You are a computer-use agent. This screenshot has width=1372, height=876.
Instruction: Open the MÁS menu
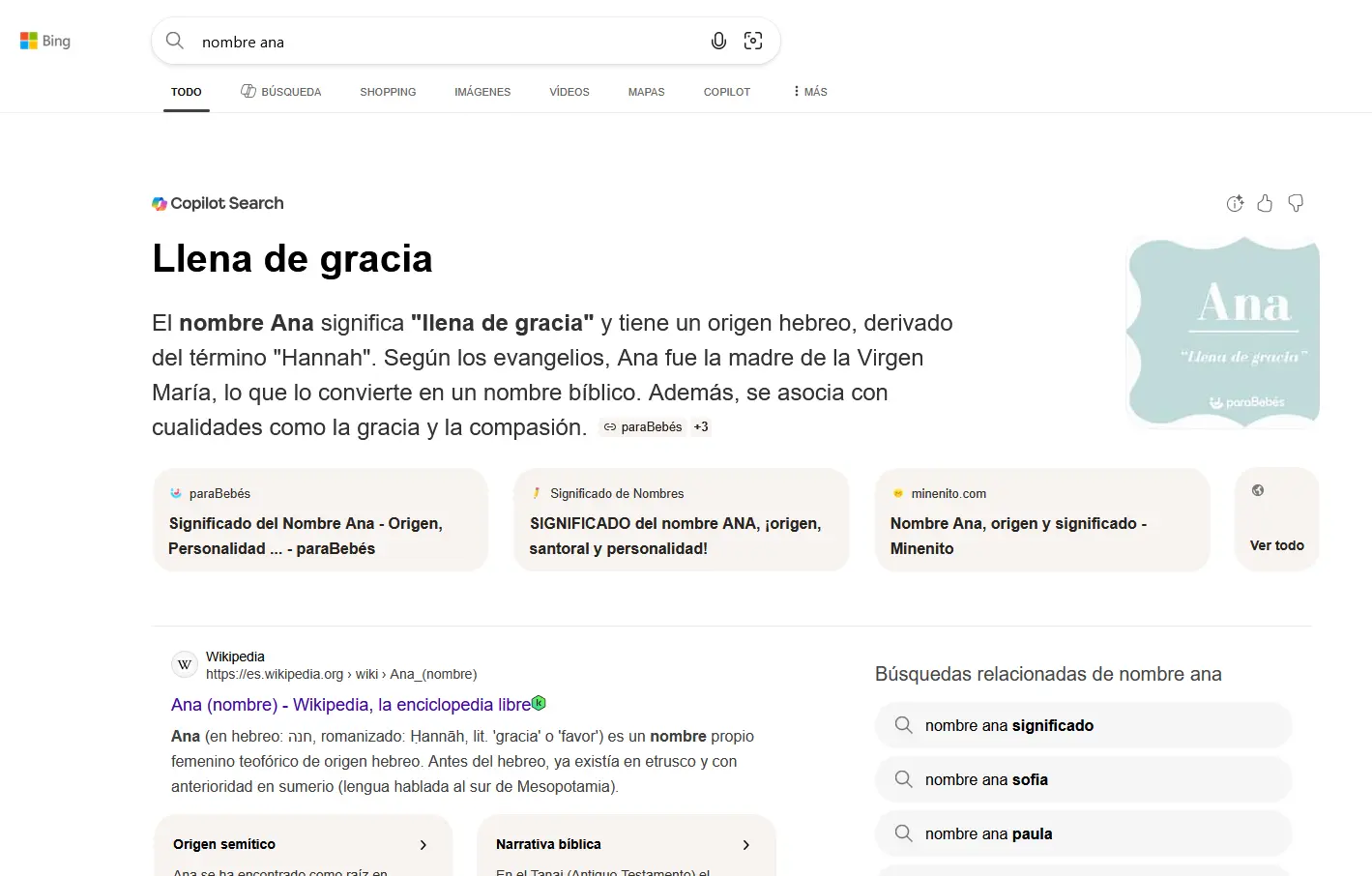[808, 91]
